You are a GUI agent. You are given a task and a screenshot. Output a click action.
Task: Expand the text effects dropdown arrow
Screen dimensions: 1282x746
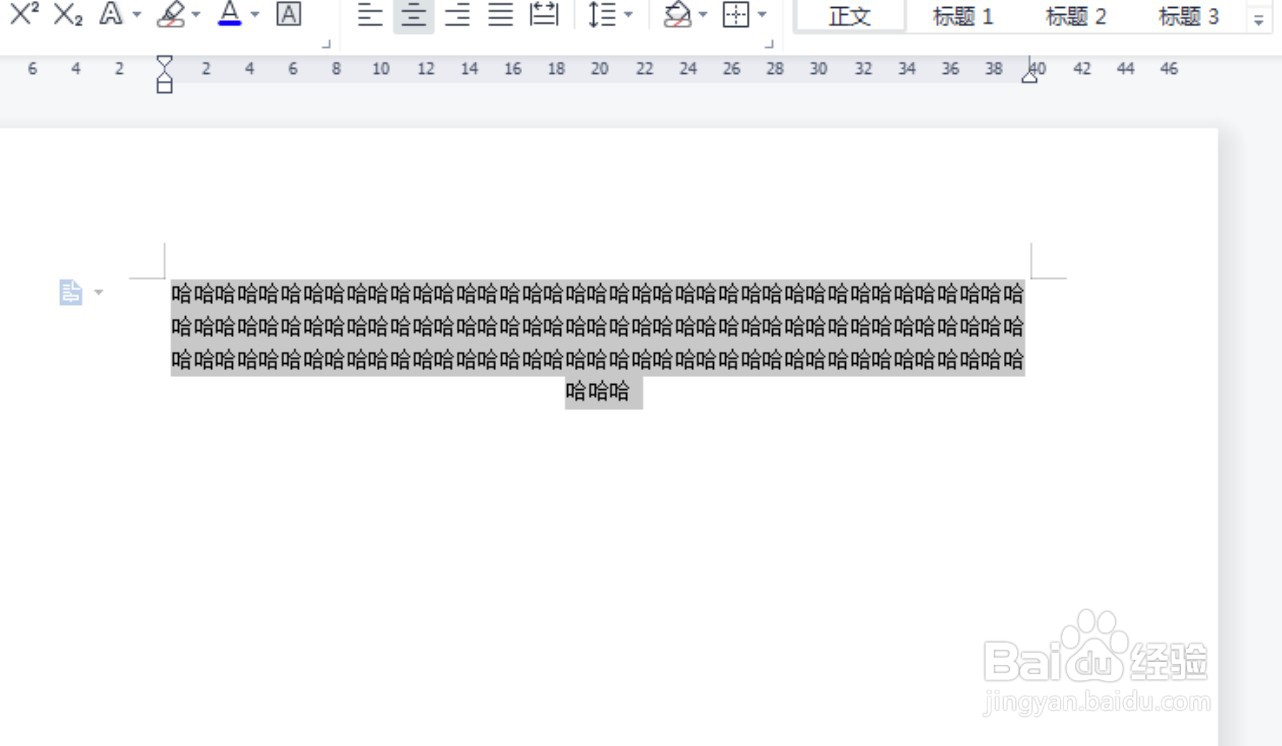click(x=137, y=15)
